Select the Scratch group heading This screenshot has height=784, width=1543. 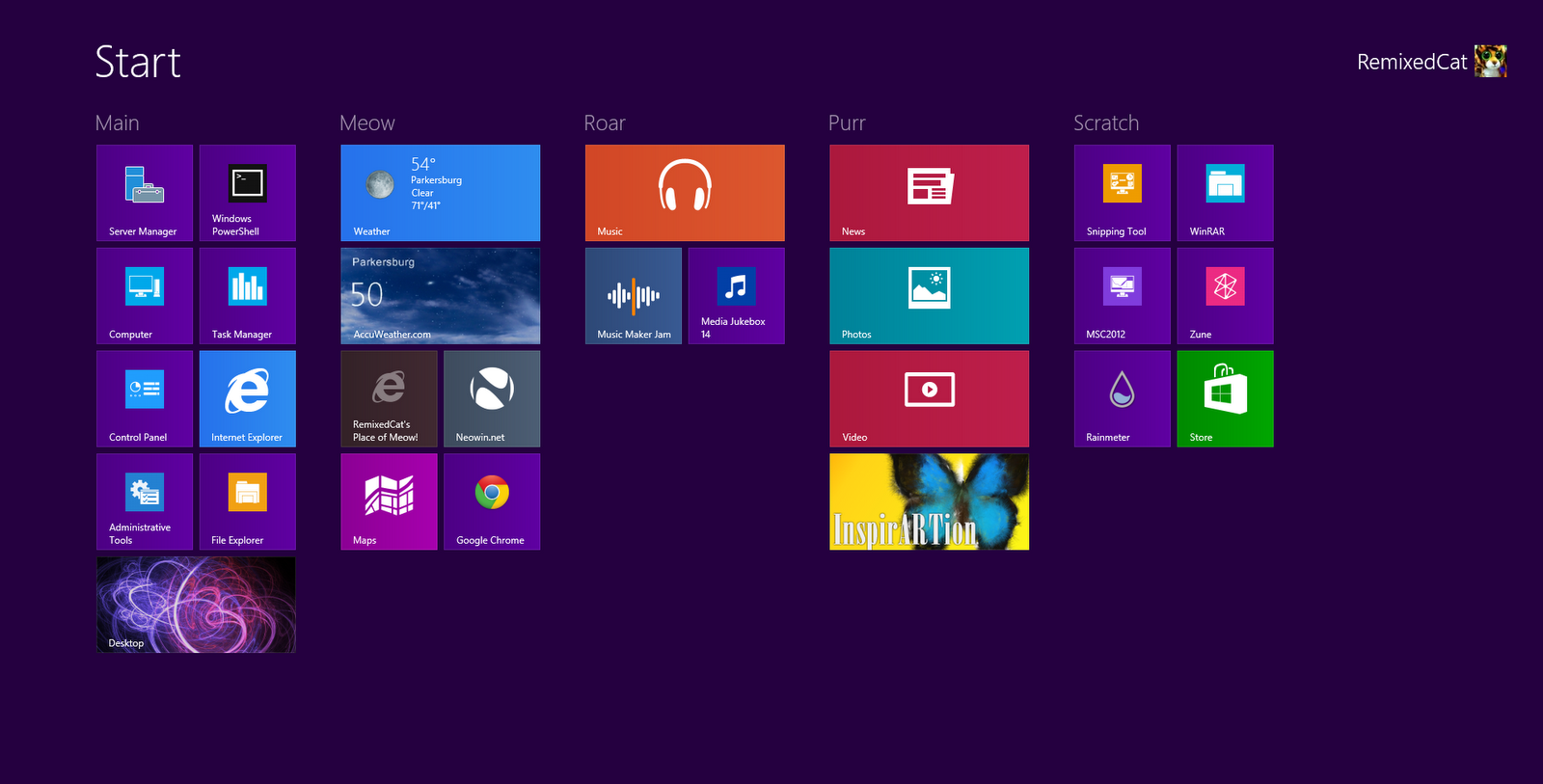tap(1106, 123)
